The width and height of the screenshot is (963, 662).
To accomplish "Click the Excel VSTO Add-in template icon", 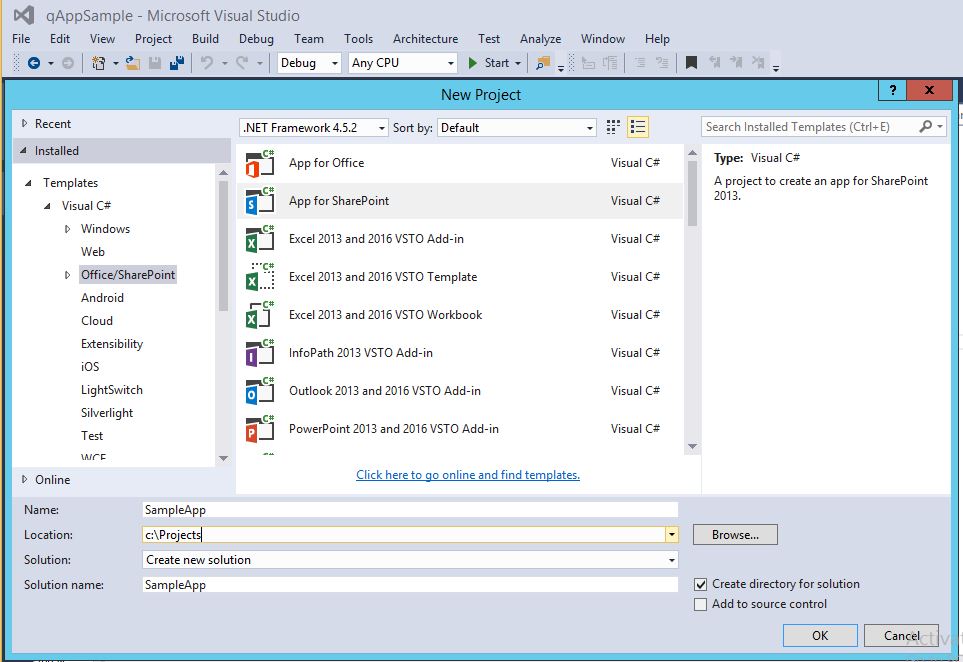I will tap(260, 239).
